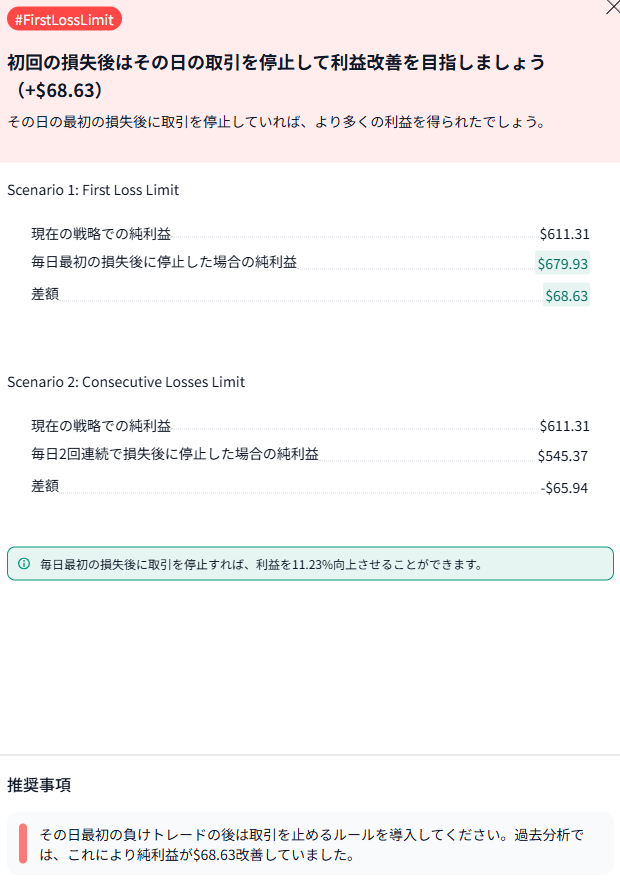The height and width of the screenshot is (885, 620).
Task: Click 現在の戦略での純利益 label under Scenario 1
Action: (101, 234)
